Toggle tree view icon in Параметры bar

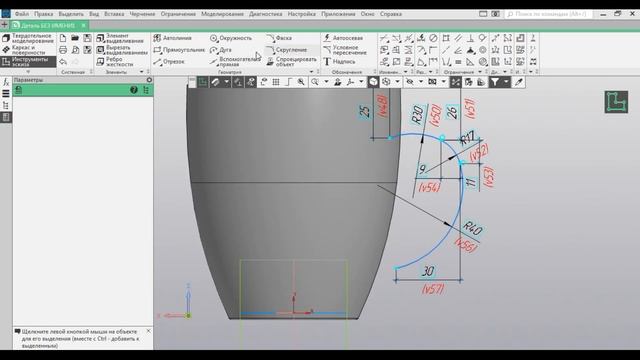pyautogui.click(x=146, y=90)
